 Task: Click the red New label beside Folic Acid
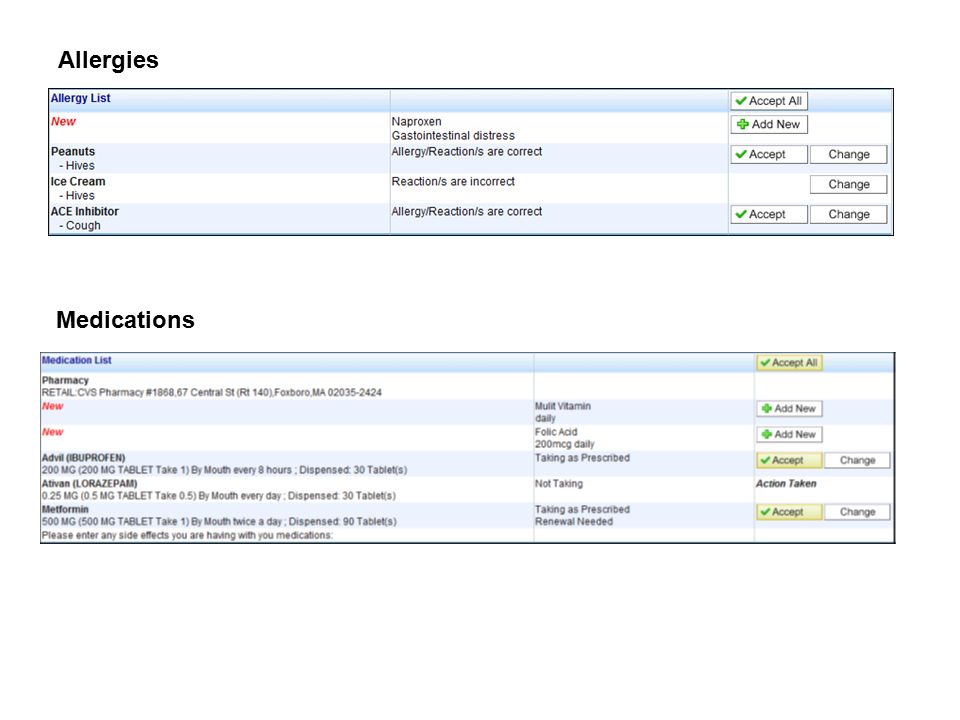tap(53, 432)
